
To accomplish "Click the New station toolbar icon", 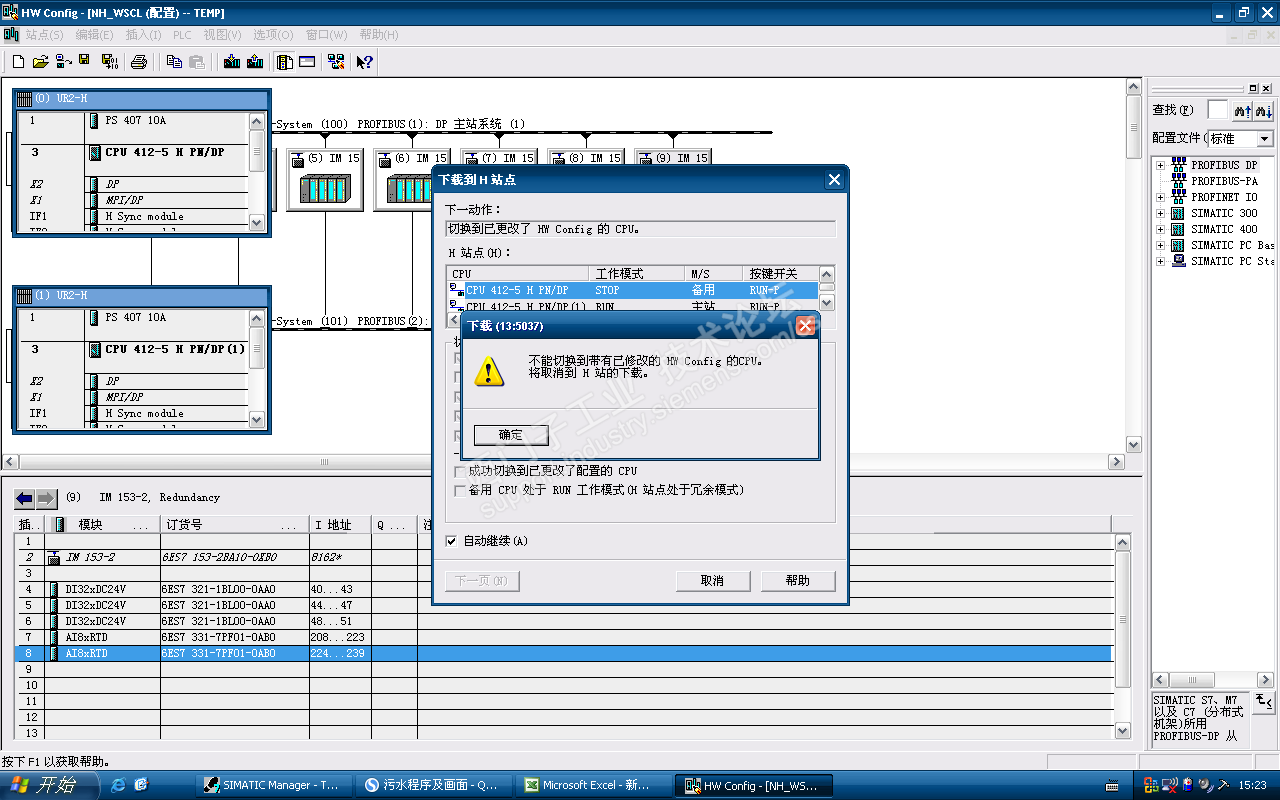I will (18, 62).
